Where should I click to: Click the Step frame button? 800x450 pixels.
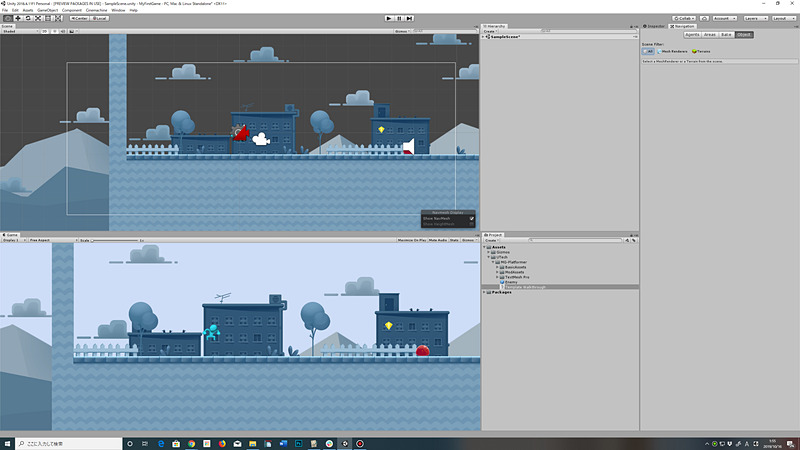[410, 18]
